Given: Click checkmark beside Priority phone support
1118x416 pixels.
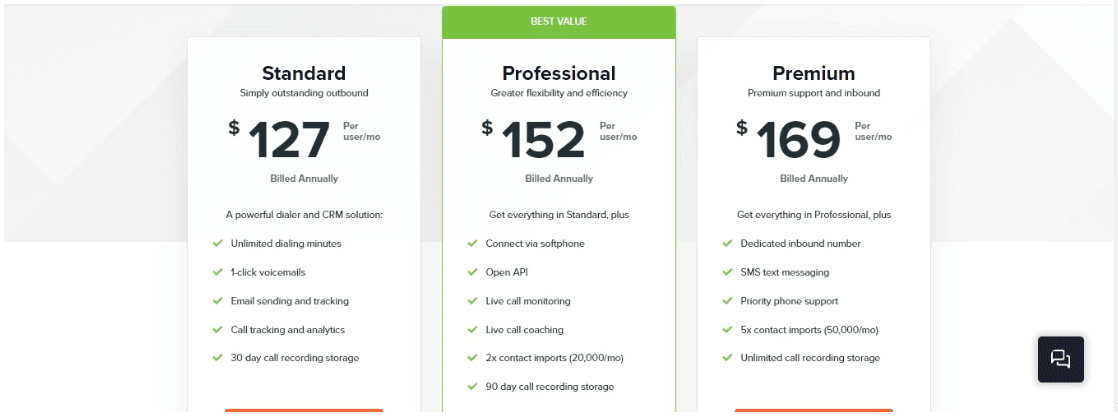Looking at the screenshot, I should tap(727, 301).
